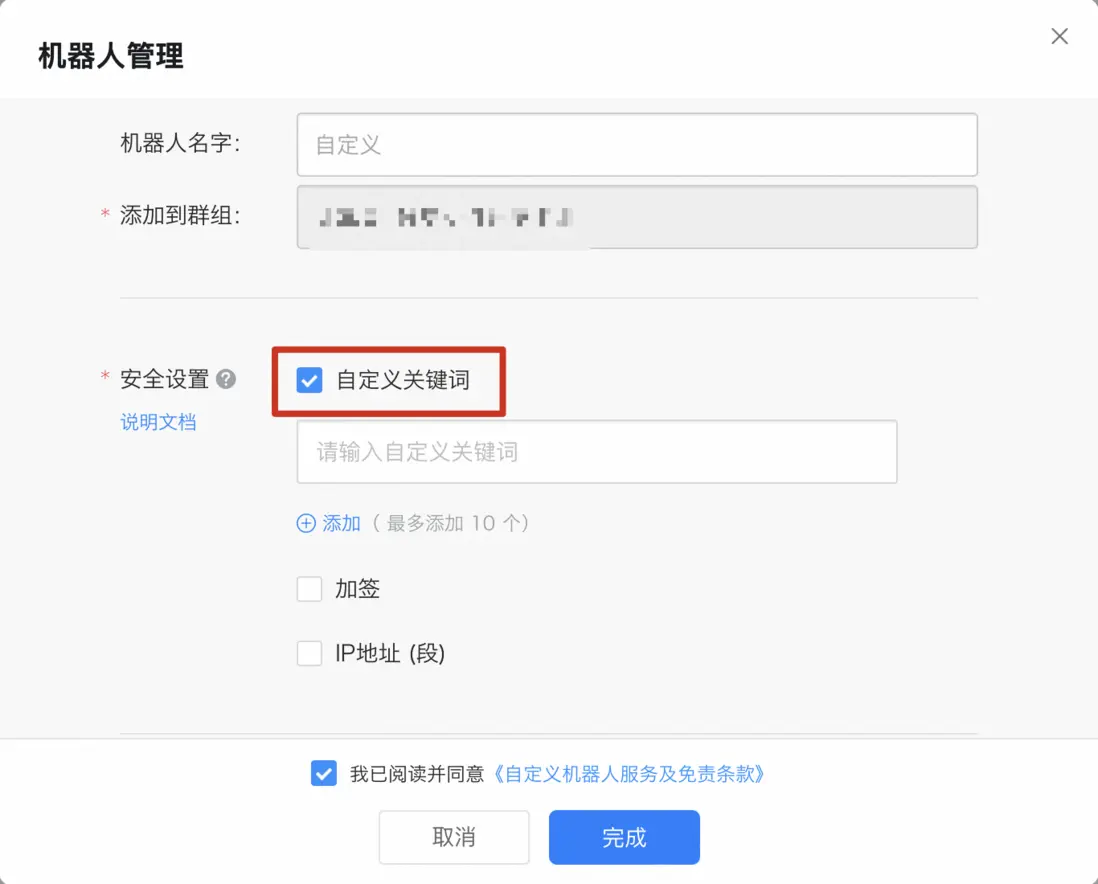This screenshot has height=884, width=1098.
Task: Confirm with the 完成 button
Action: pos(624,837)
